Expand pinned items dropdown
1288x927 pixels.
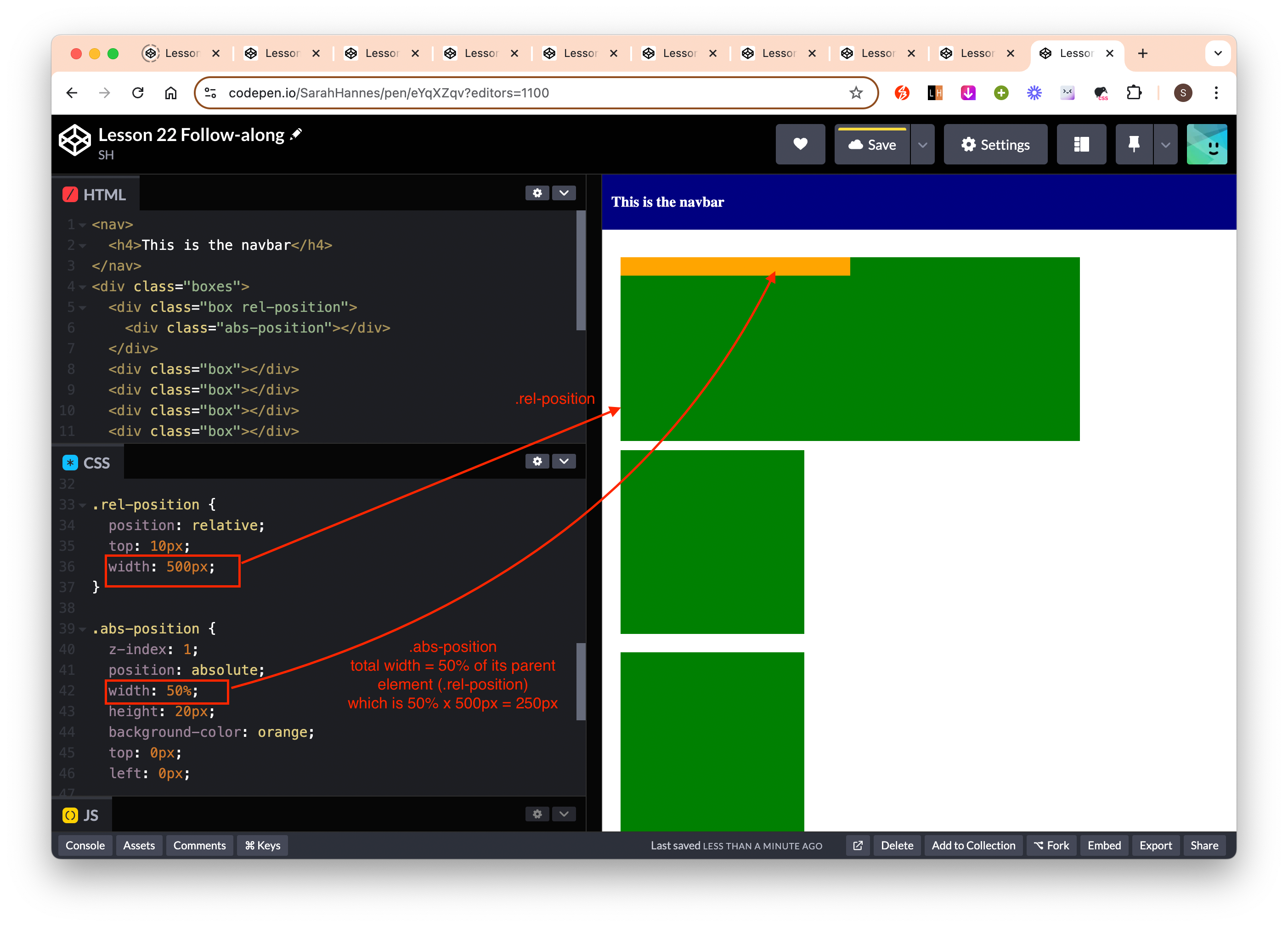coord(1165,144)
